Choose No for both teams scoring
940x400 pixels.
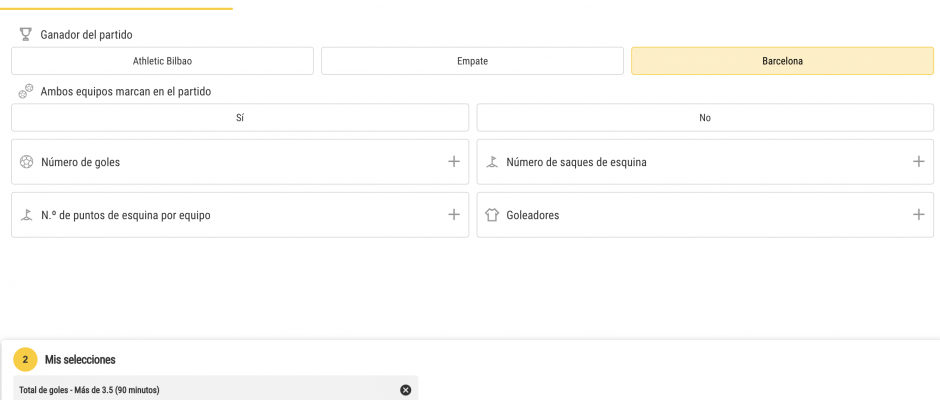click(705, 118)
